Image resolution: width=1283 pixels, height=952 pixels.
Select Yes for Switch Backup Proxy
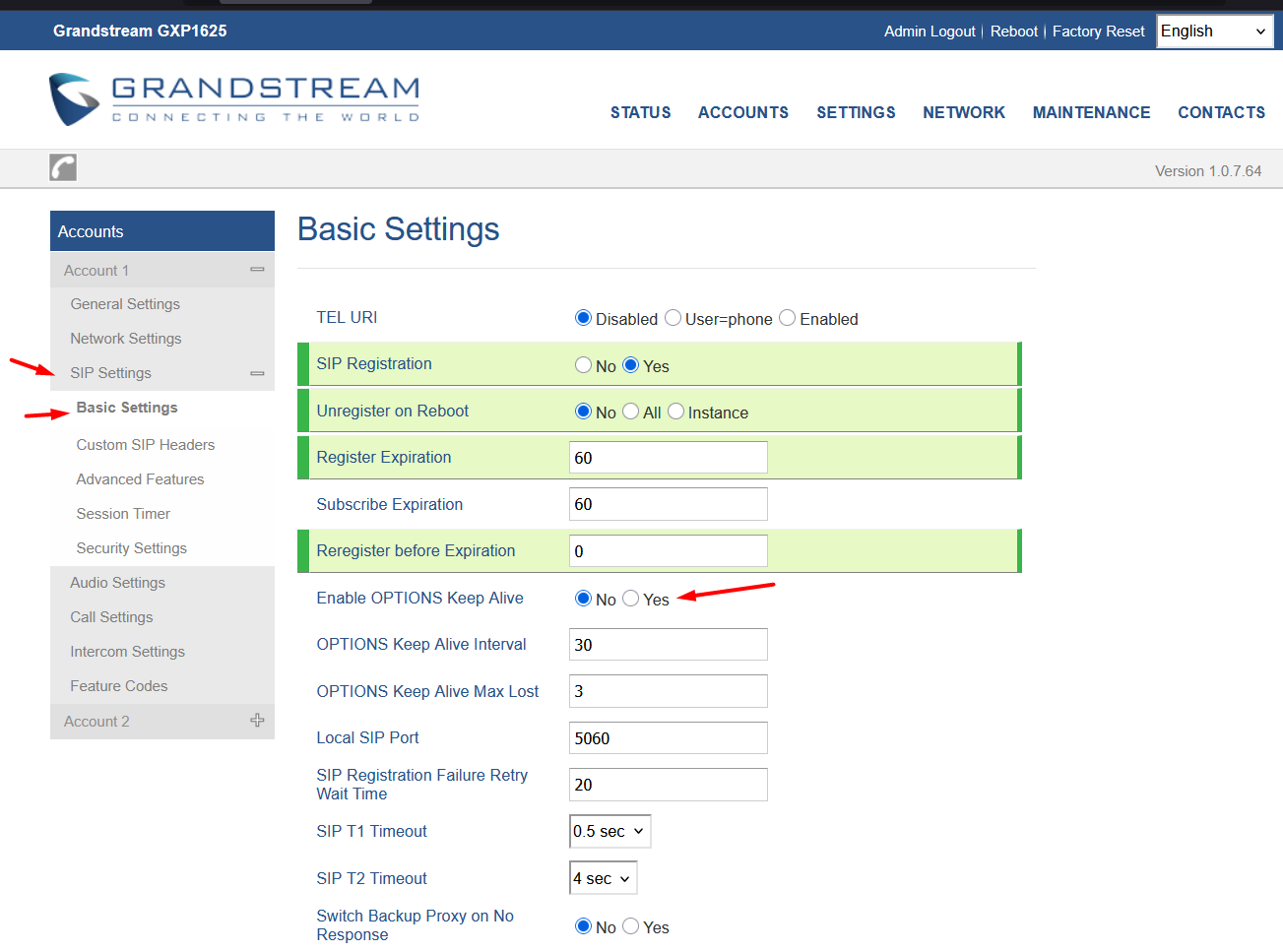631,926
